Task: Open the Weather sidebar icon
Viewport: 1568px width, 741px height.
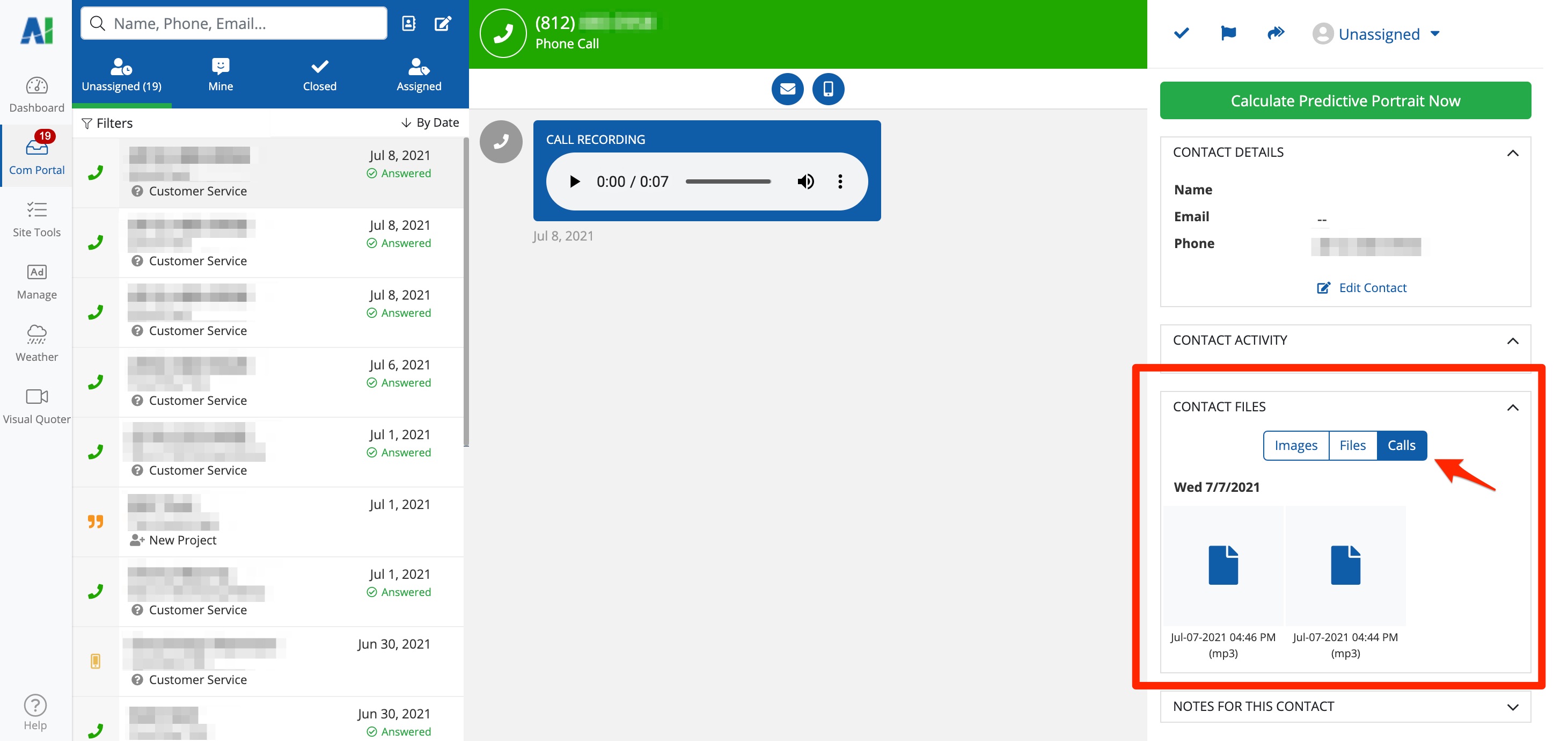Action: coord(36,344)
